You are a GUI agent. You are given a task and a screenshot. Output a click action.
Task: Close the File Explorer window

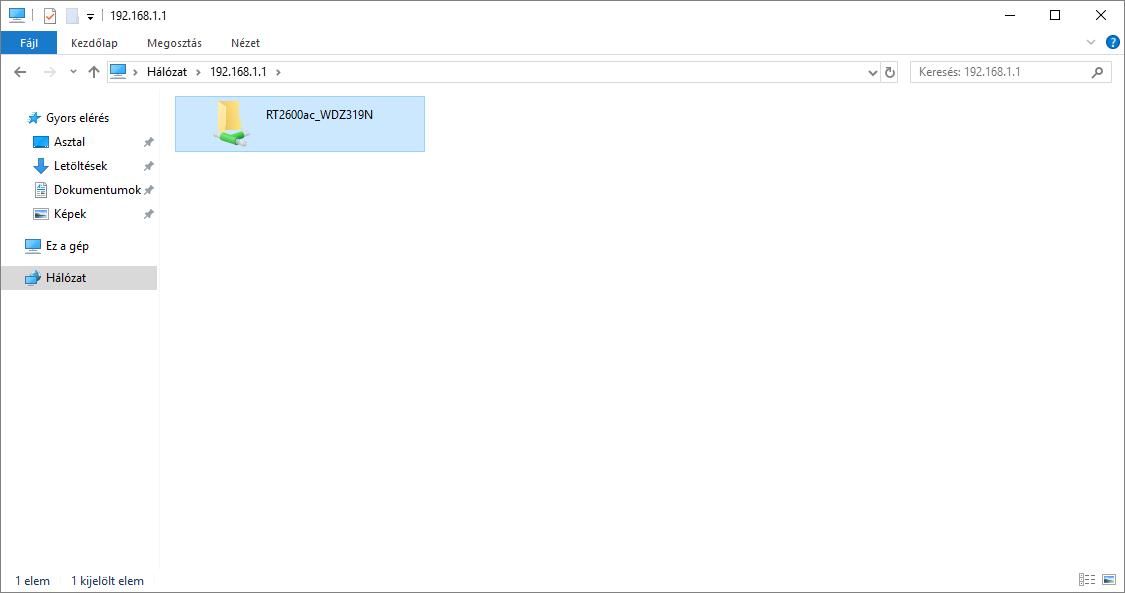(x=1101, y=15)
